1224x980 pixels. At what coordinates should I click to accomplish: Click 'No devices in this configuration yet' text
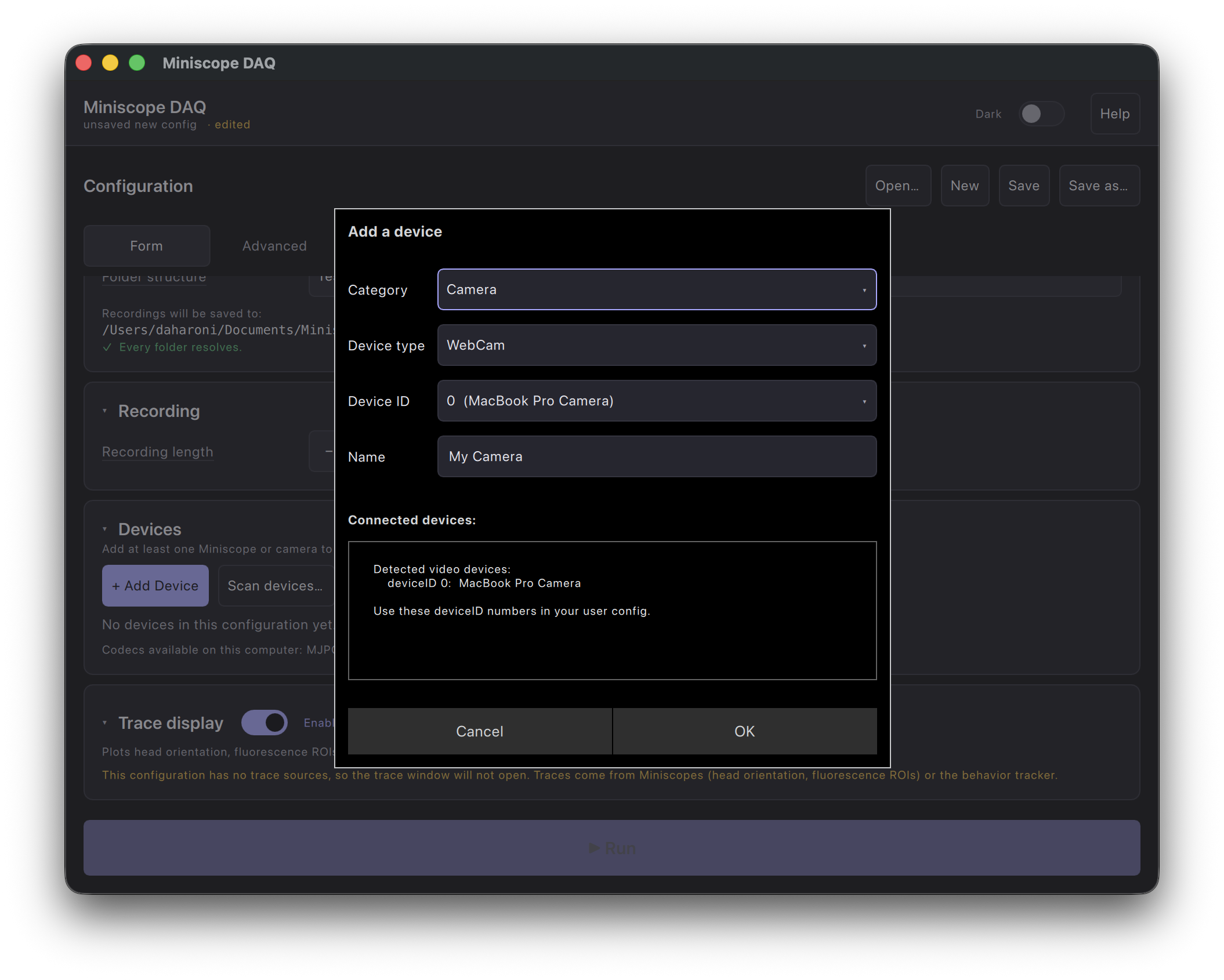pos(218,625)
